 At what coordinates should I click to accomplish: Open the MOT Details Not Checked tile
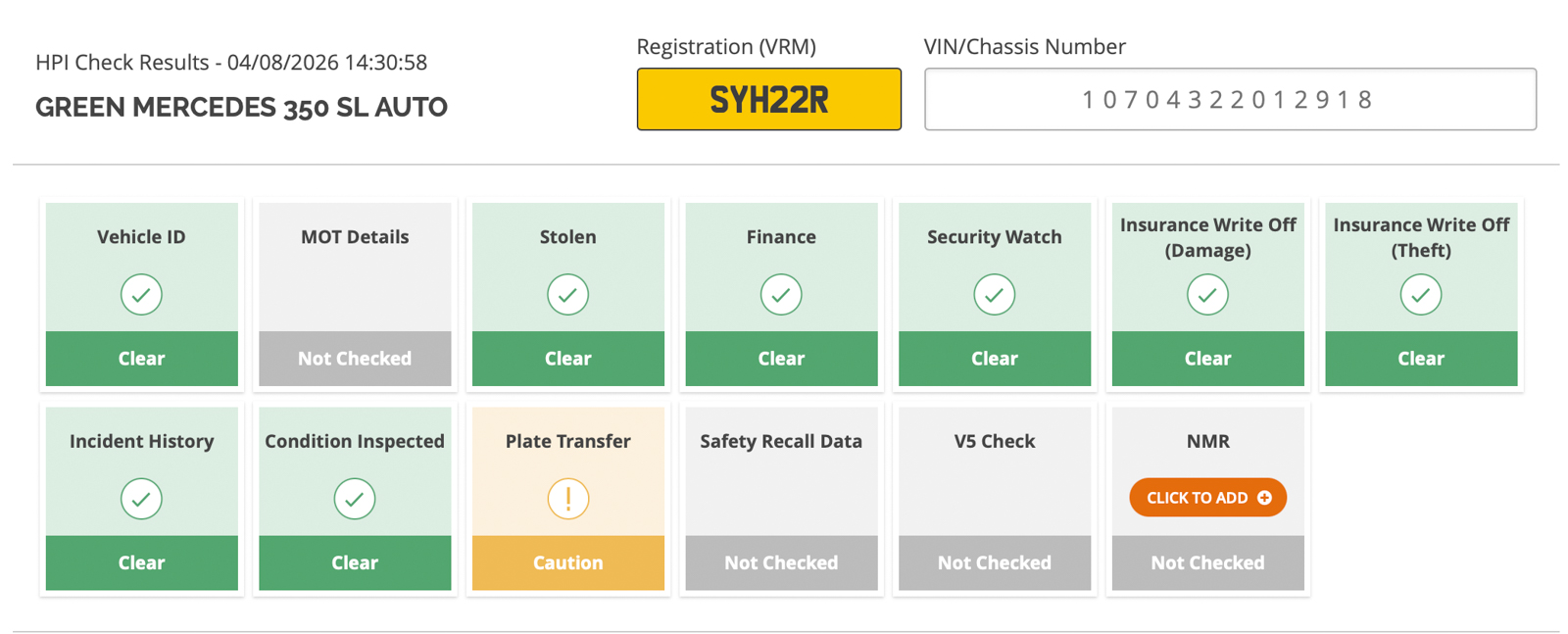click(x=355, y=294)
